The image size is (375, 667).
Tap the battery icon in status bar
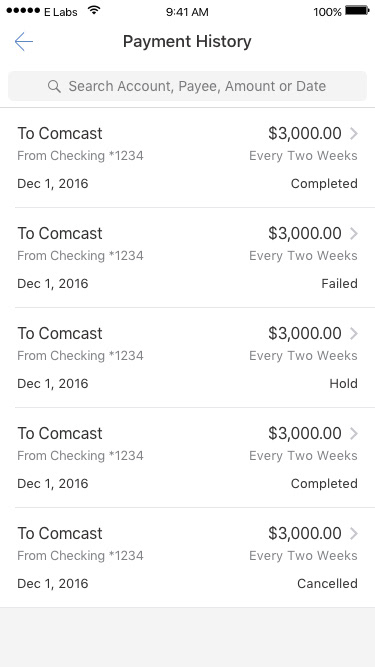tap(358, 11)
